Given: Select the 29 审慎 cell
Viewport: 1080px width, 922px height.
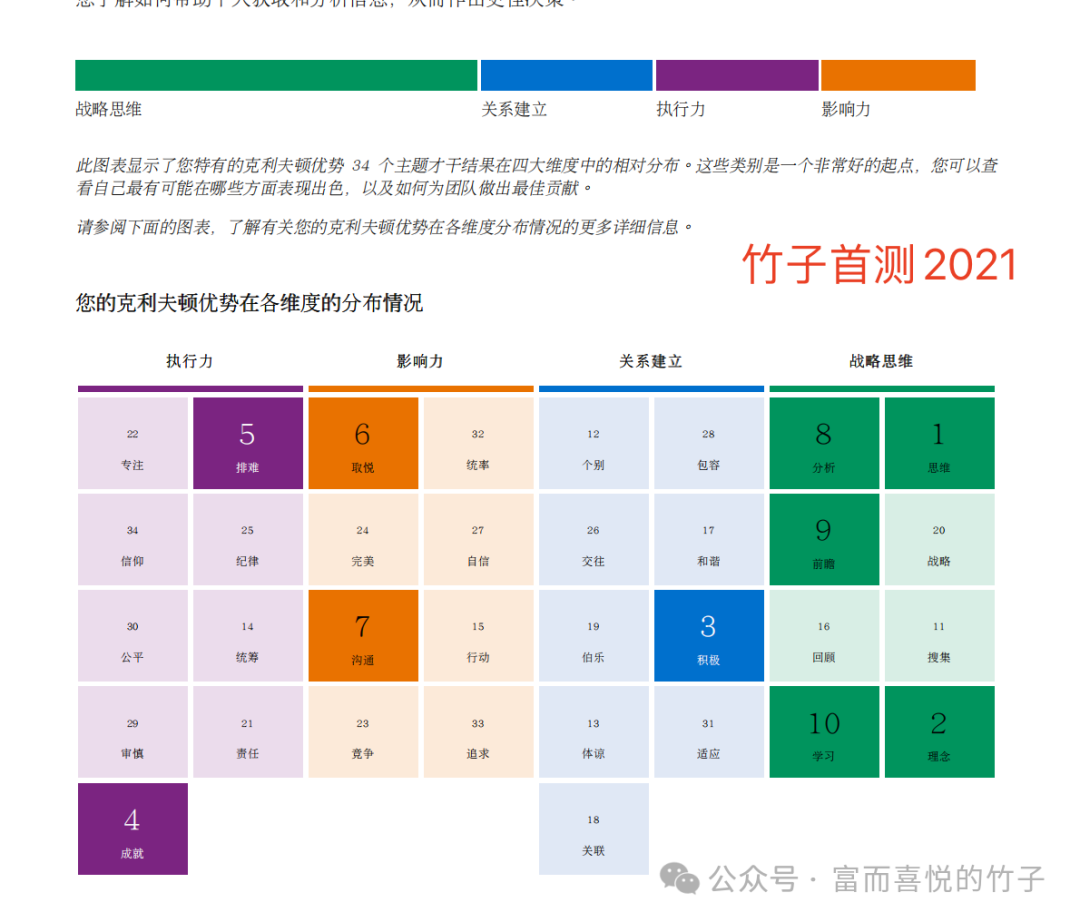Looking at the screenshot, I should point(133,732).
